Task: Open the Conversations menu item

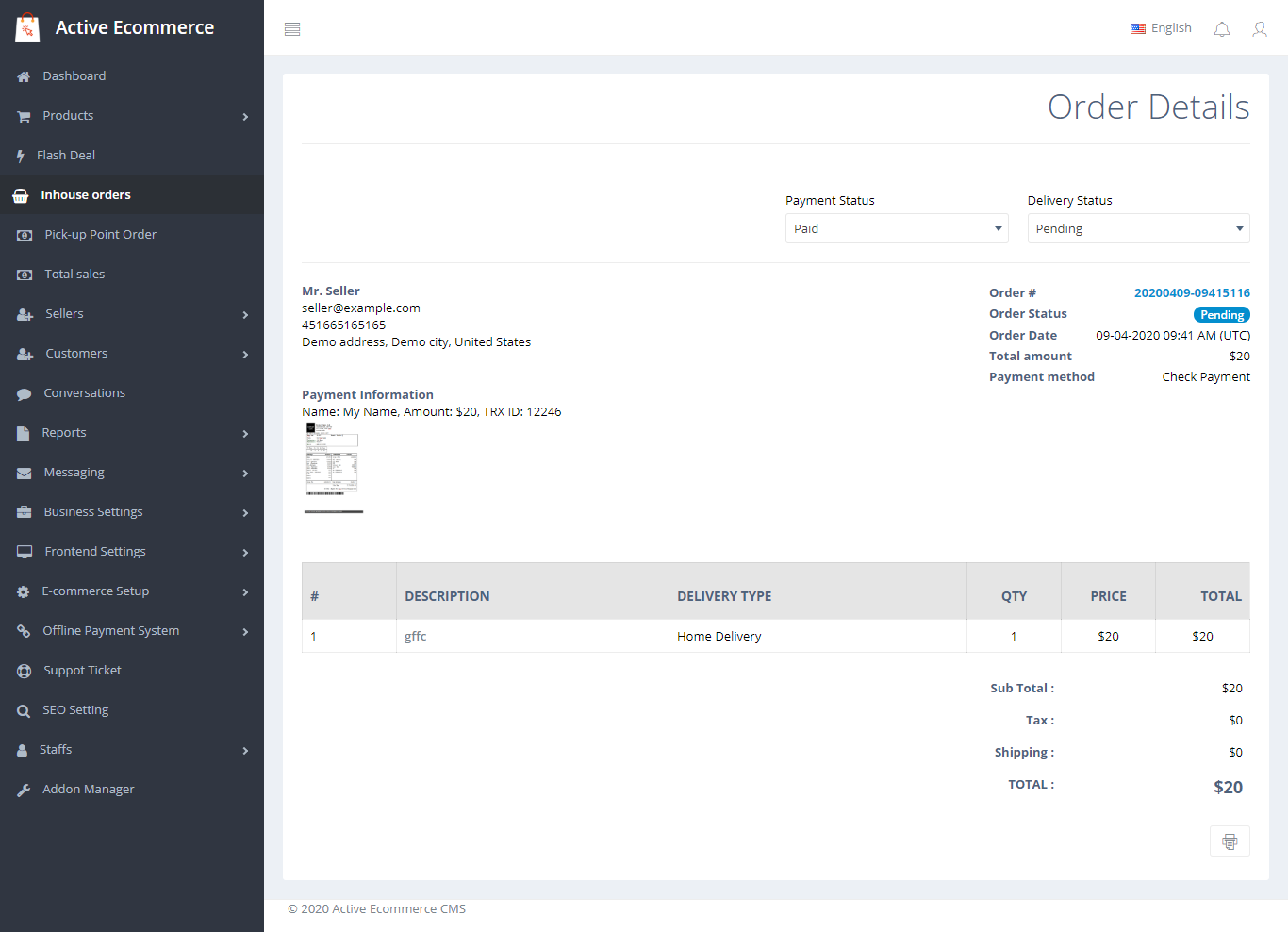Action: (x=84, y=393)
